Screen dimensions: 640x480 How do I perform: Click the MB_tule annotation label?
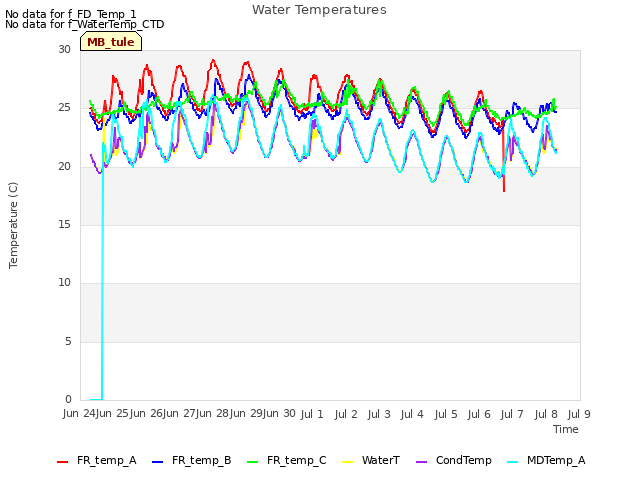click(111, 42)
